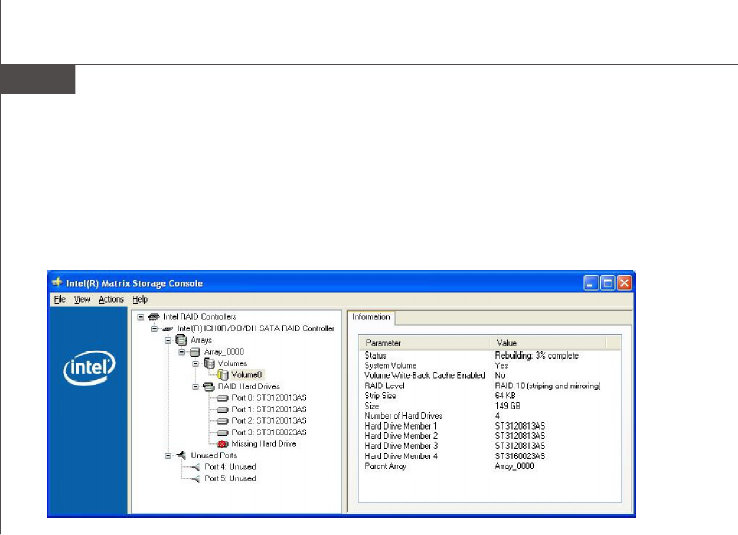Image resolution: width=738 pixels, height=535 pixels.
Task: Click the Port 5 unused port icon
Action: pyautogui.click(x=196, y=479)
